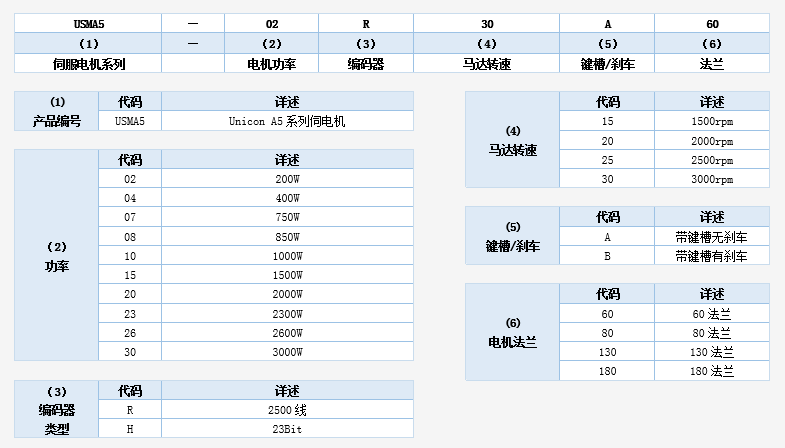Select the 3000W power description cell
The height and width of the screenshot is (448, 785).
(x=287, y=351)
